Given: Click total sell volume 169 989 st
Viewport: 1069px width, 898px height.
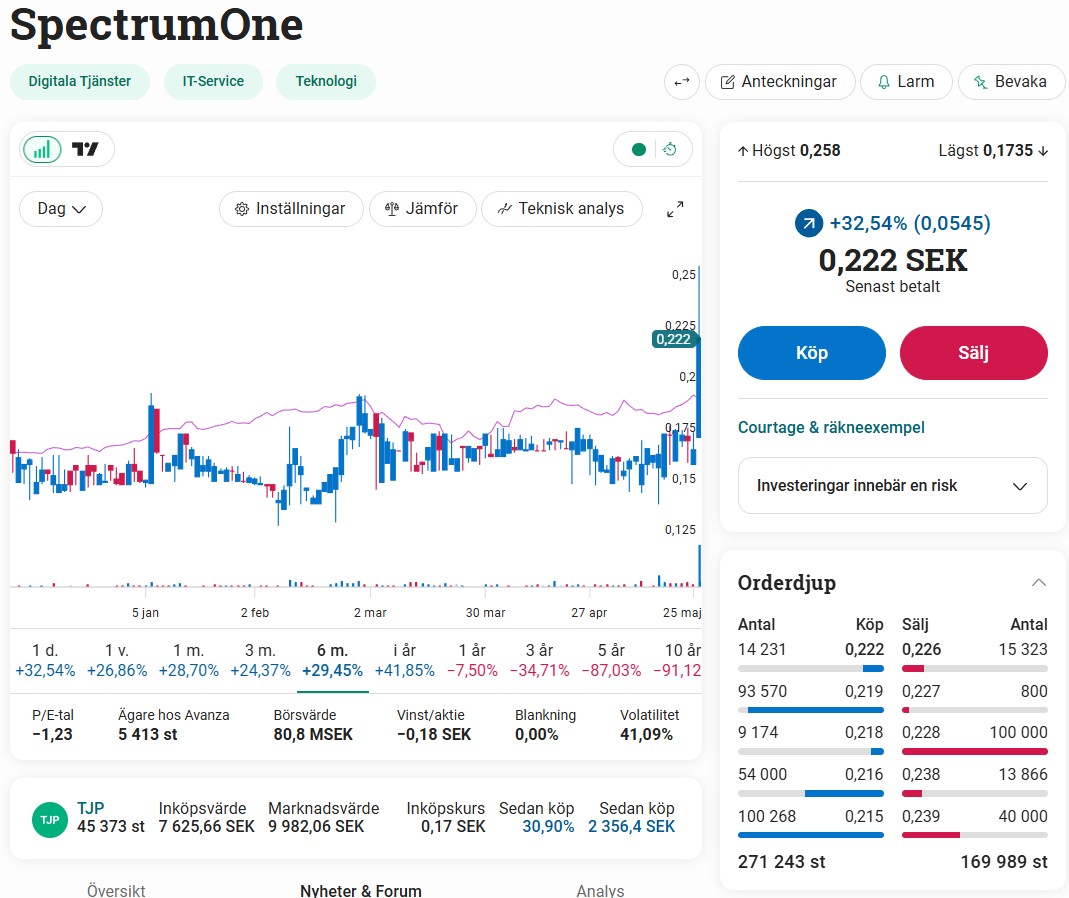Looking at the screenshot, I should (1004, 862).
